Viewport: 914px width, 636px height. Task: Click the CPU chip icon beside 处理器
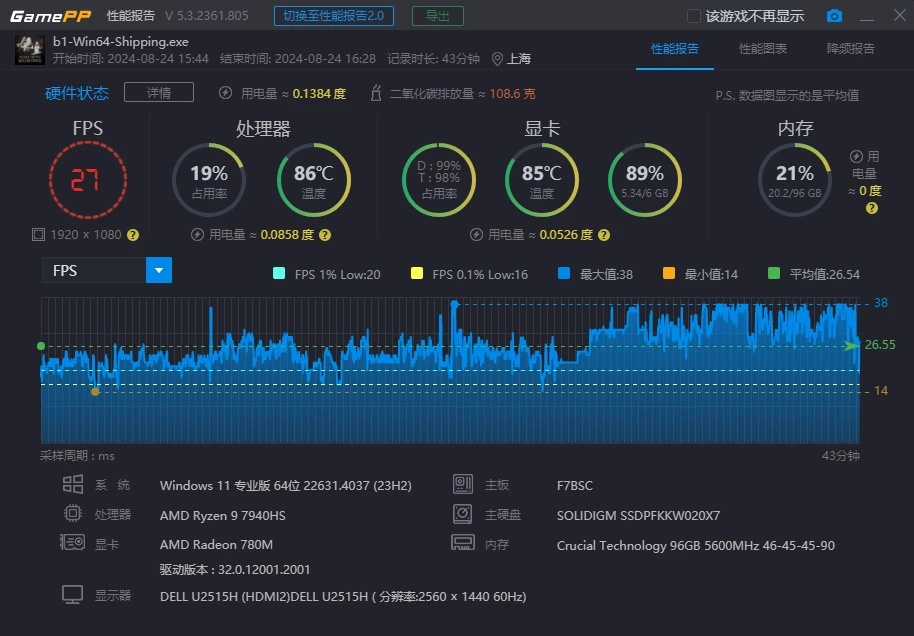[x=73, y=513]
